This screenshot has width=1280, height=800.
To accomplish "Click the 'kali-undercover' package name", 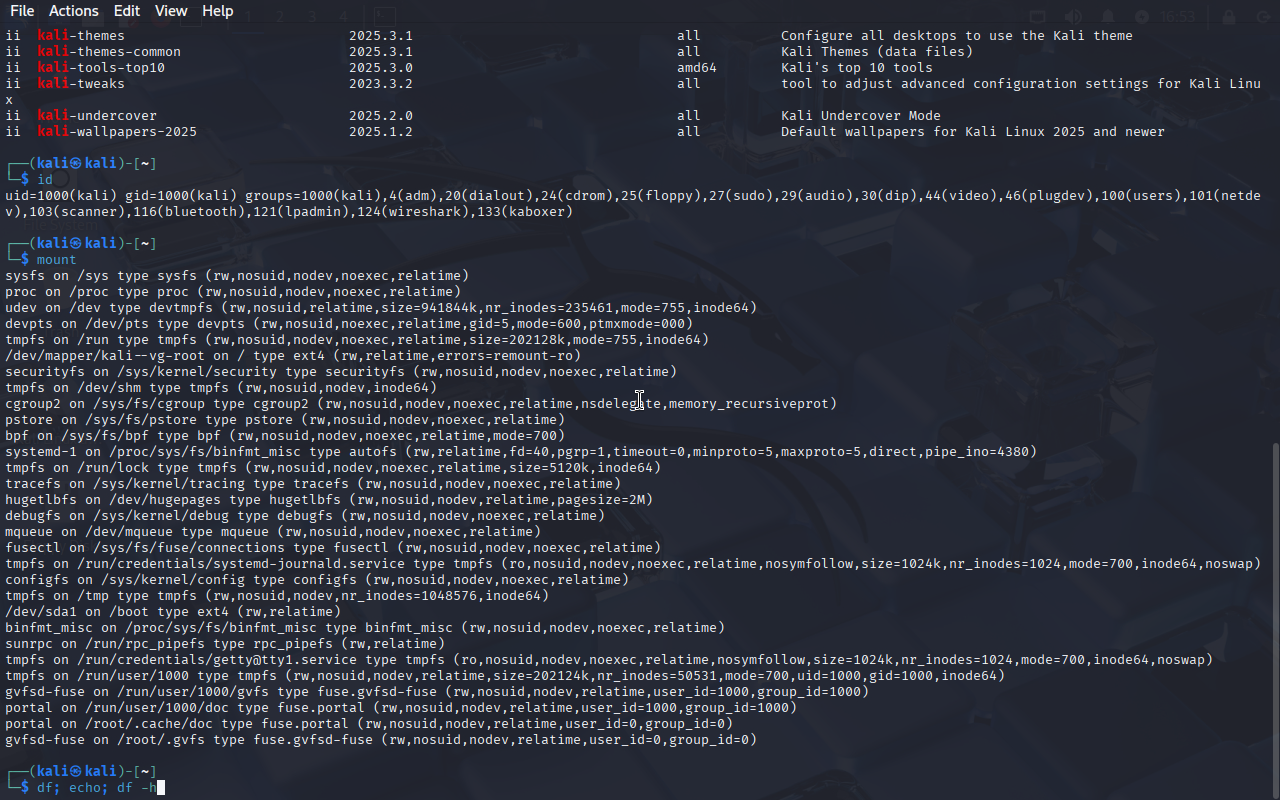I will pyautogui.click(x=97, y=116).
